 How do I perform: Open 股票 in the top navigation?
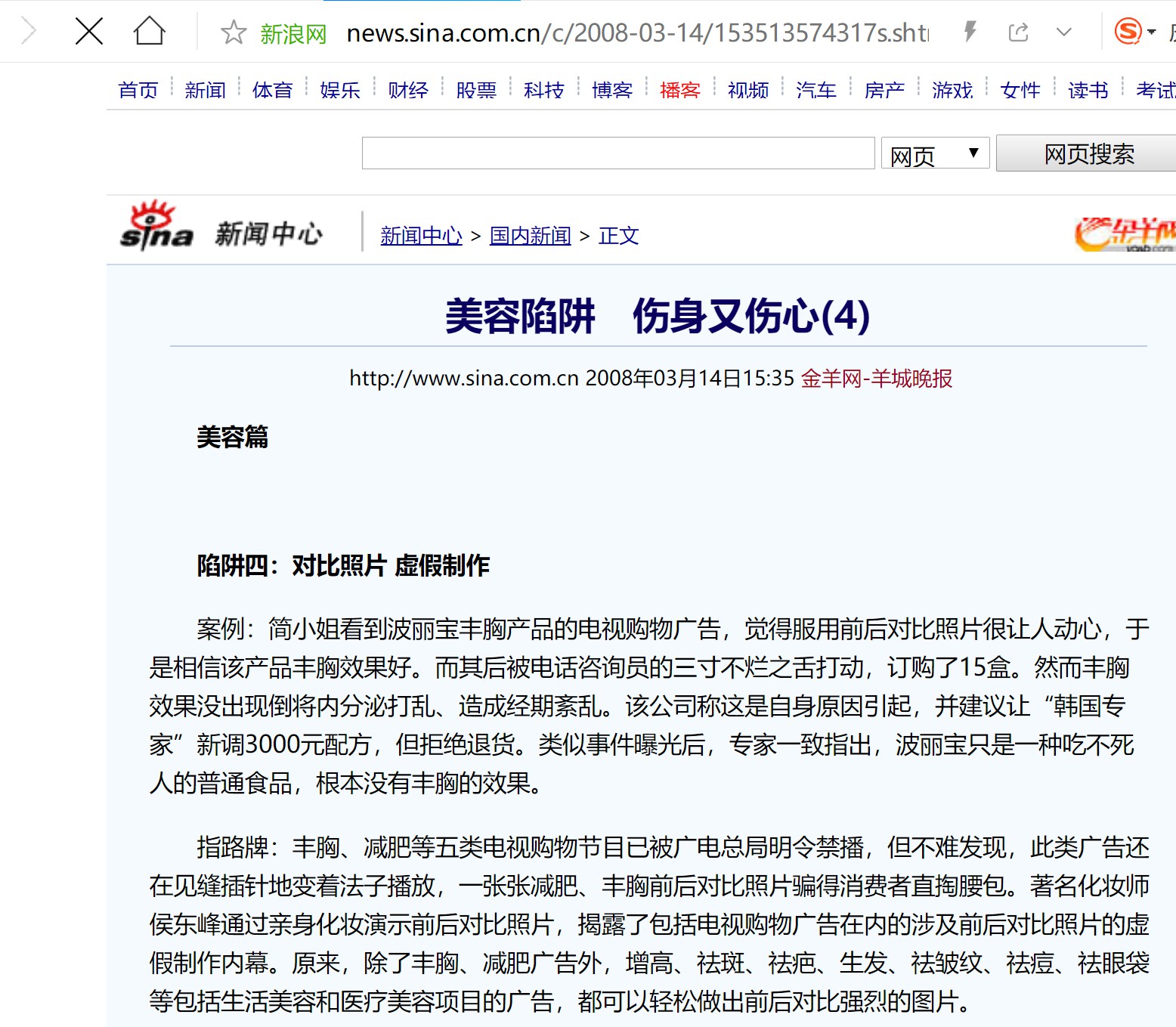pos(476,91)
